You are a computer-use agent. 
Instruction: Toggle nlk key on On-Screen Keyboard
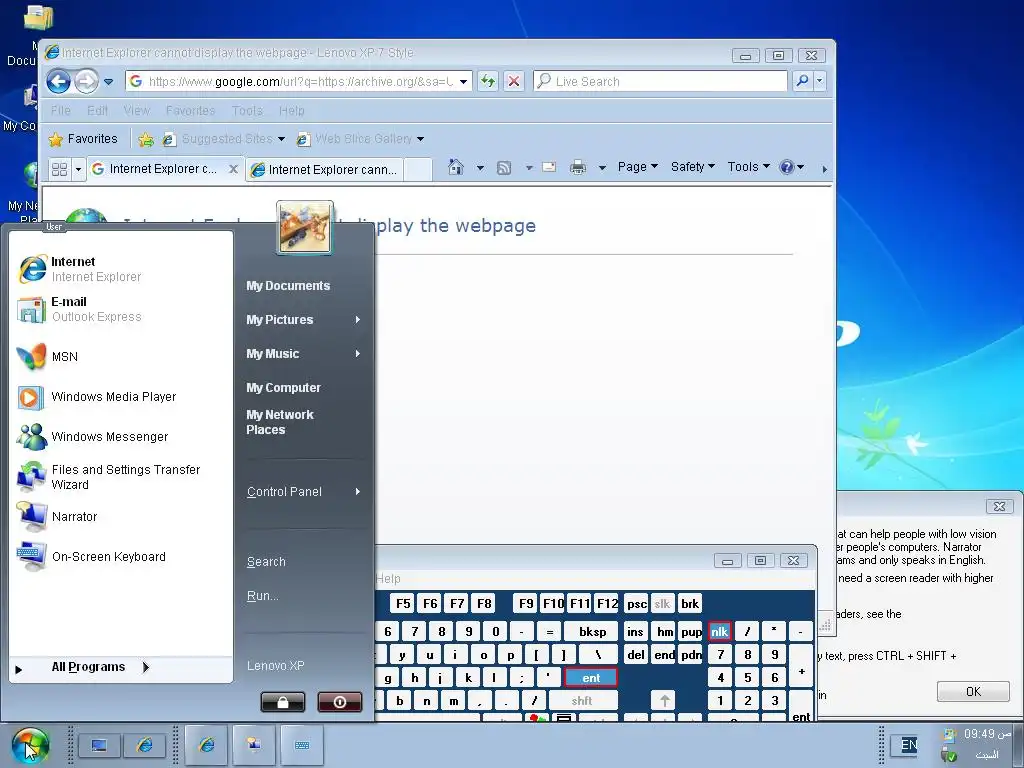point(720,632)
